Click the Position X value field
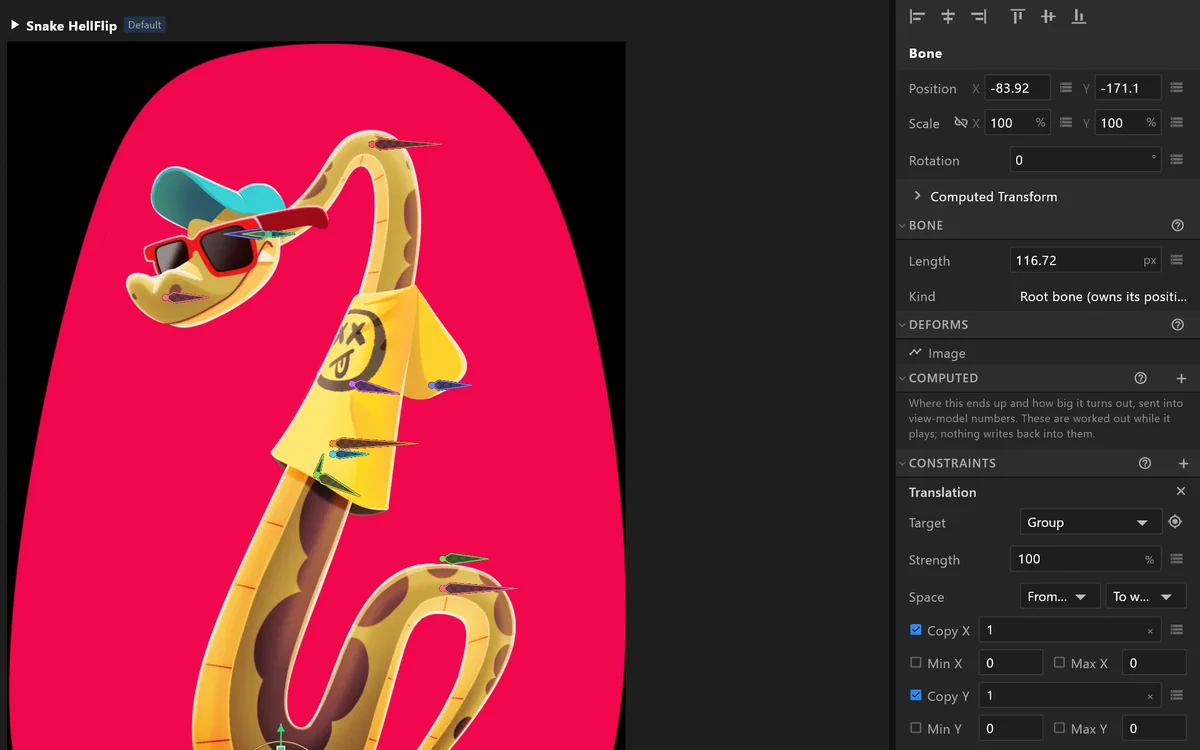Image resolution: width=1200 pixels, height=750 pixels. [x=1017, y=88]
